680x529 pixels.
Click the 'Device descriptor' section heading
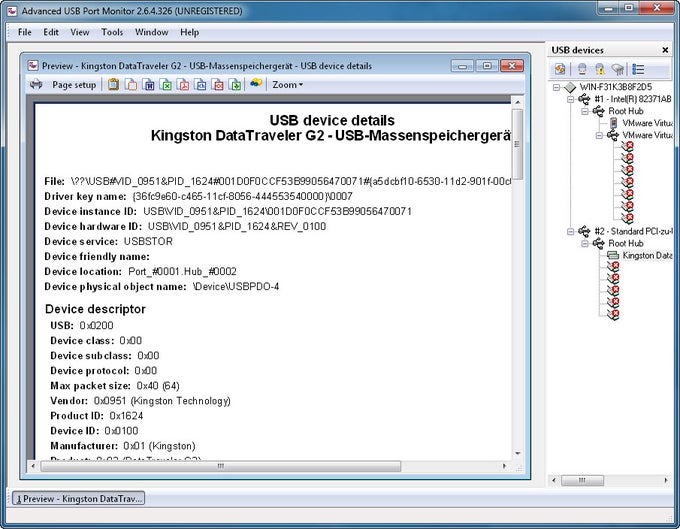tap(95, 309)
